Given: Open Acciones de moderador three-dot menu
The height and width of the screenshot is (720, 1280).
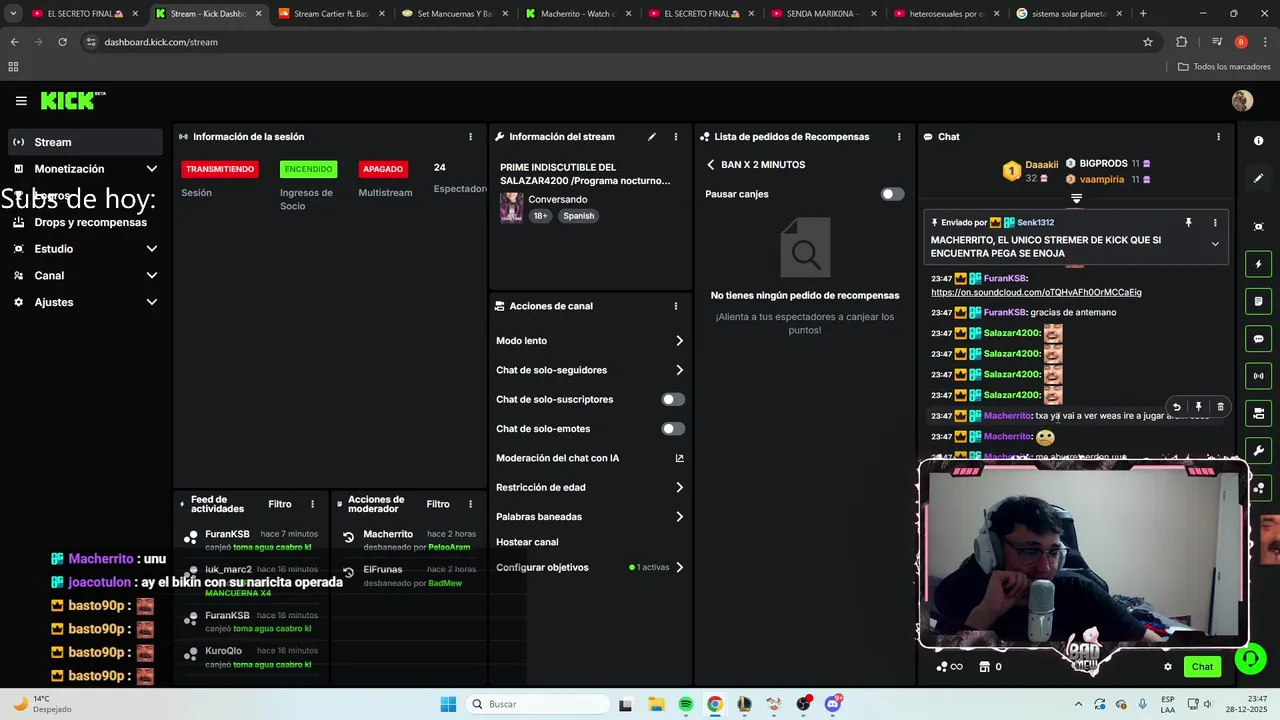Looking at the screenshot, I should click(470, 504).
